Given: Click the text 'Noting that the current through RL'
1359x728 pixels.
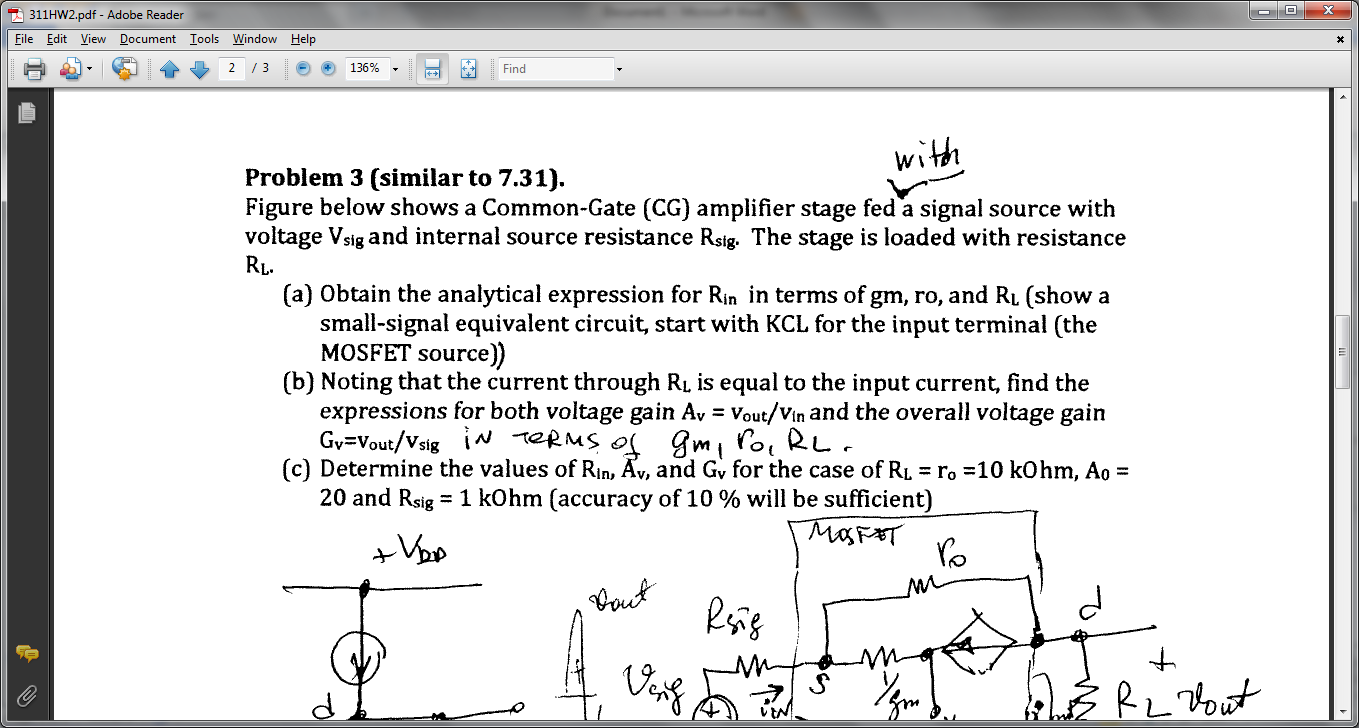Looking at the screenshot, I should pos(505,383).
